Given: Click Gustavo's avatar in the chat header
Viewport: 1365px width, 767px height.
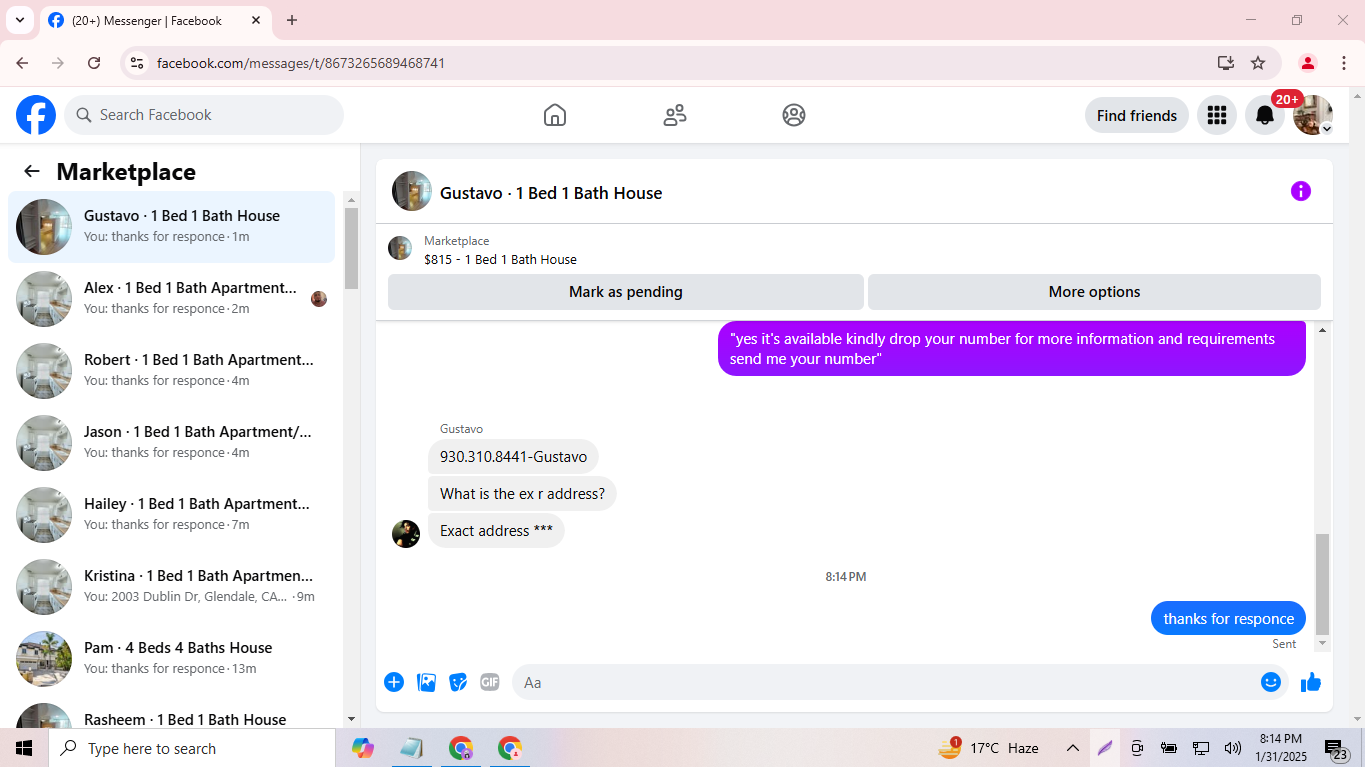Looking at the screenshot, I should (412, 191).
